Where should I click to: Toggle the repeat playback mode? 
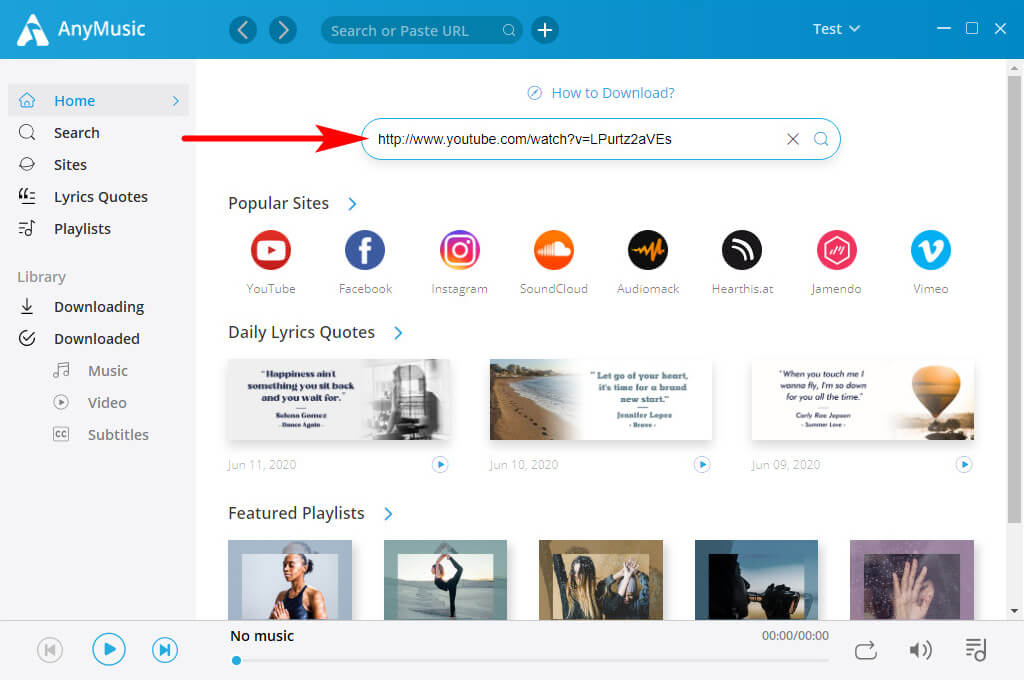point(866,649)
